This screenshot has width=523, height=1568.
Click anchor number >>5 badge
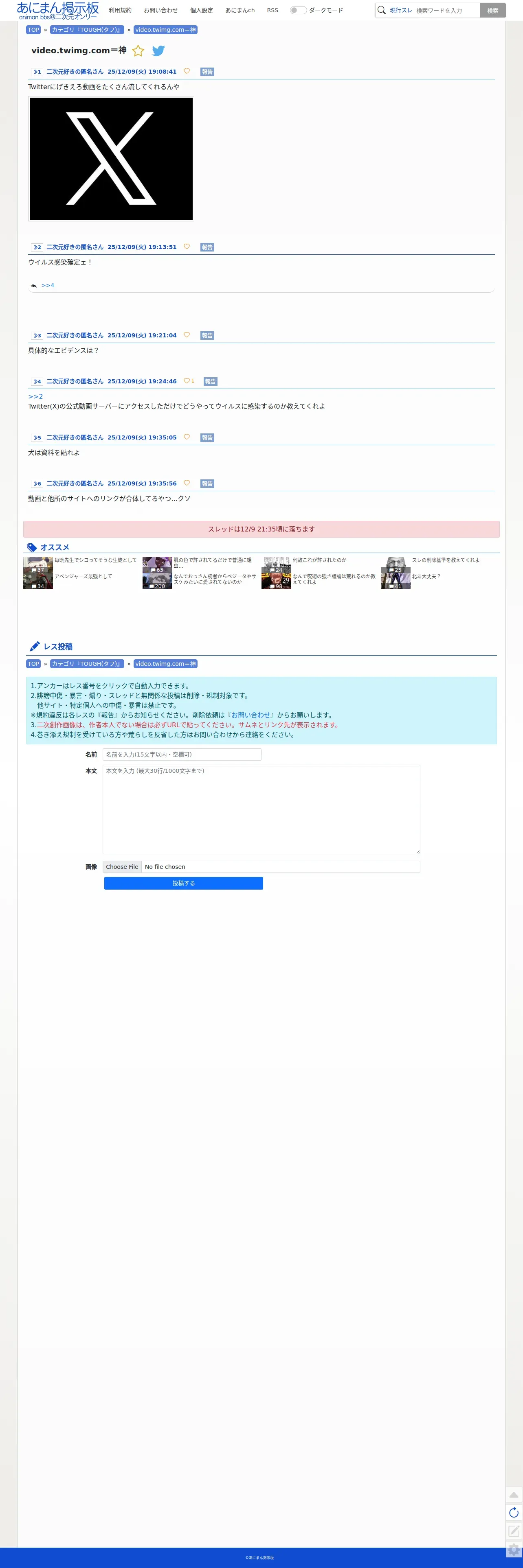37,437
